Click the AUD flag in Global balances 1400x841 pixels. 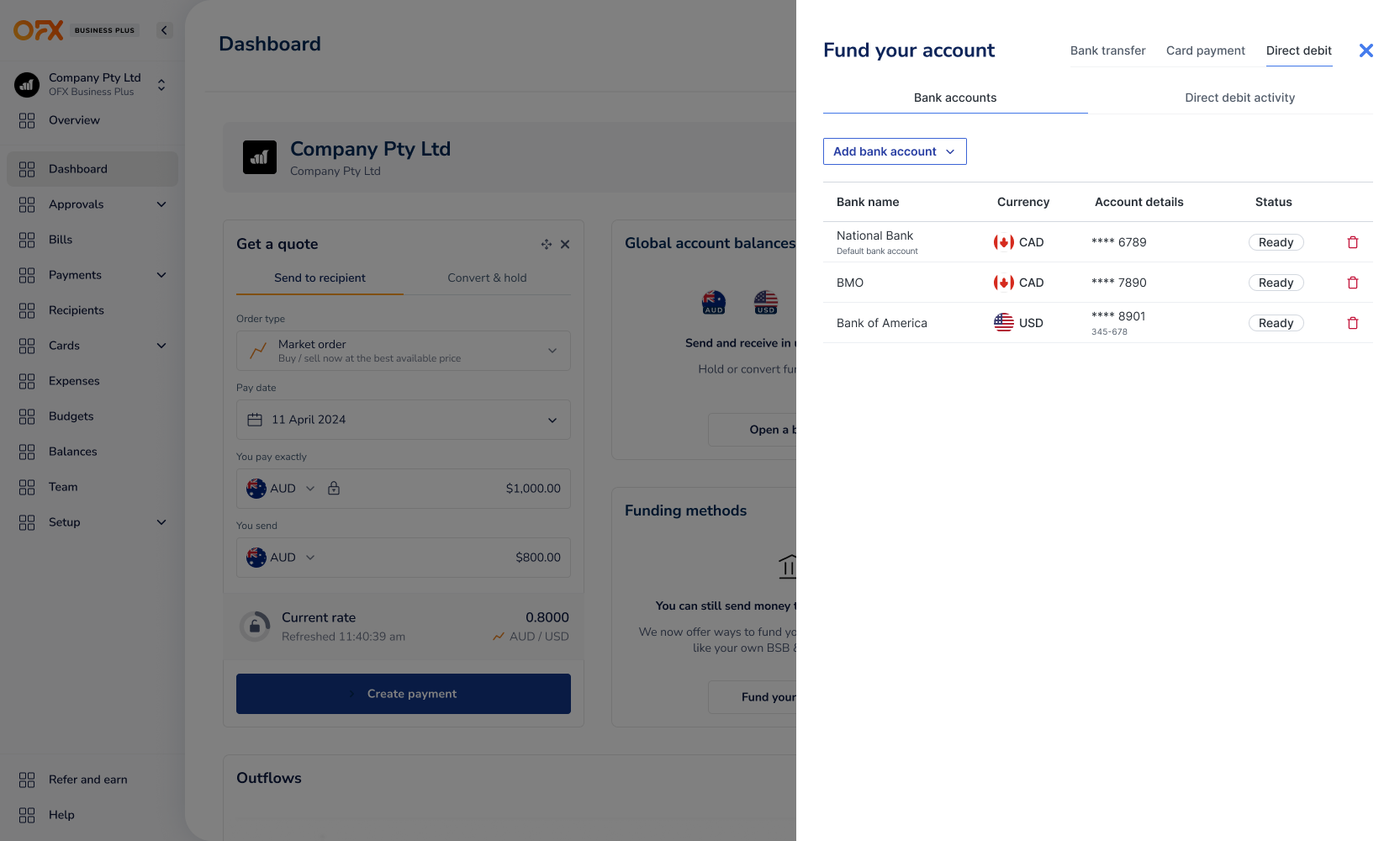click(714, 302)
